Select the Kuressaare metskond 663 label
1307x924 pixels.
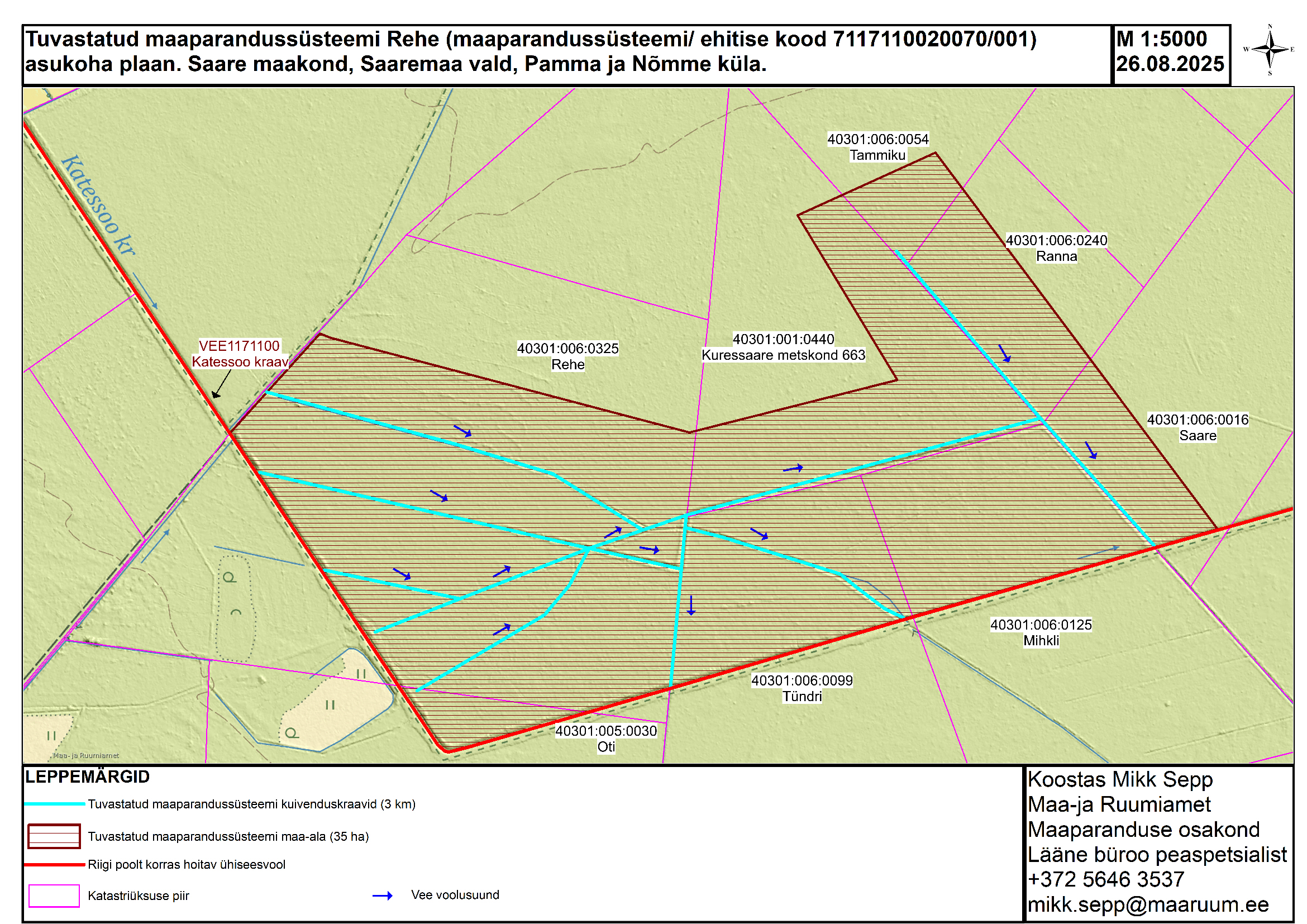pyautogui.click(x=783, y=355)
